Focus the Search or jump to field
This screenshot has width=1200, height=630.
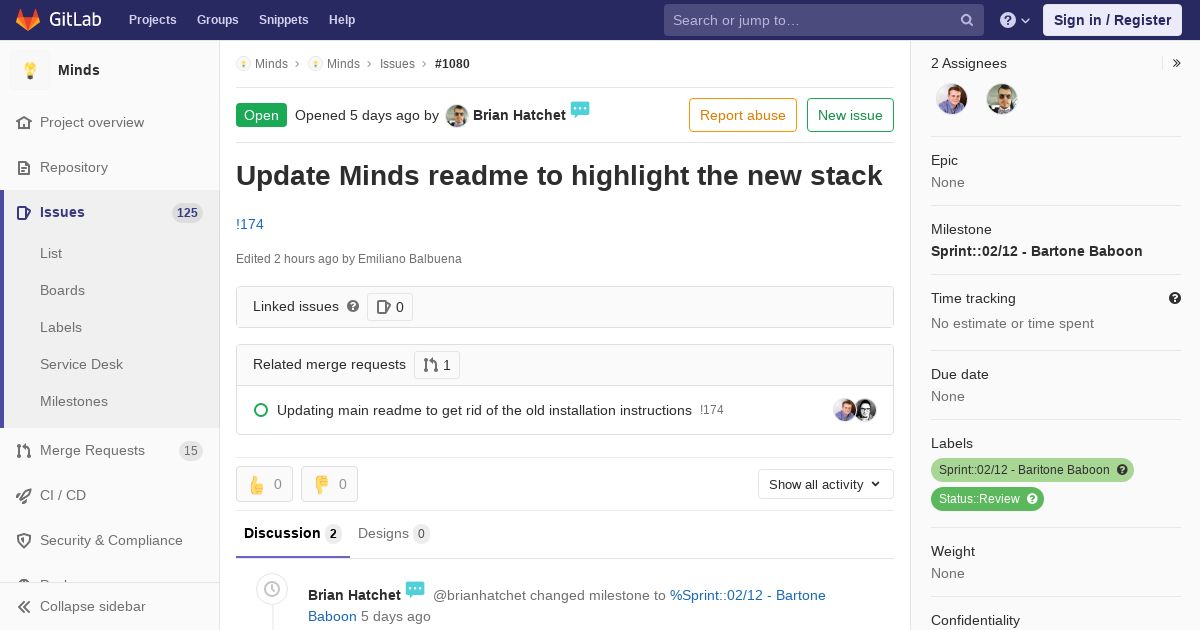[824, 20]
